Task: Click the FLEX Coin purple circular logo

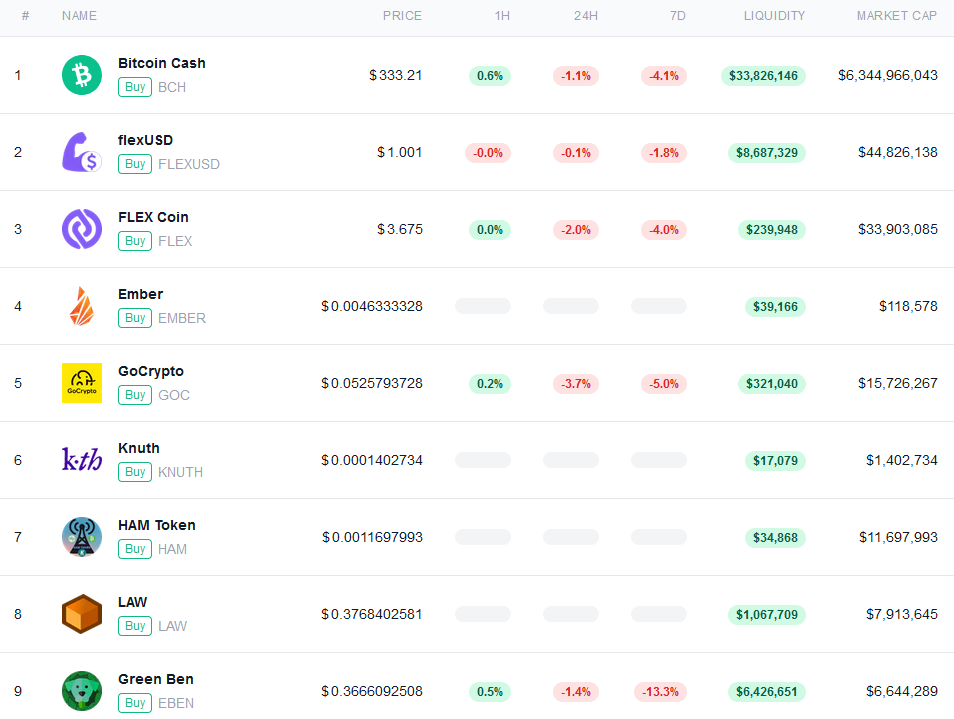Action: (82, 229)
